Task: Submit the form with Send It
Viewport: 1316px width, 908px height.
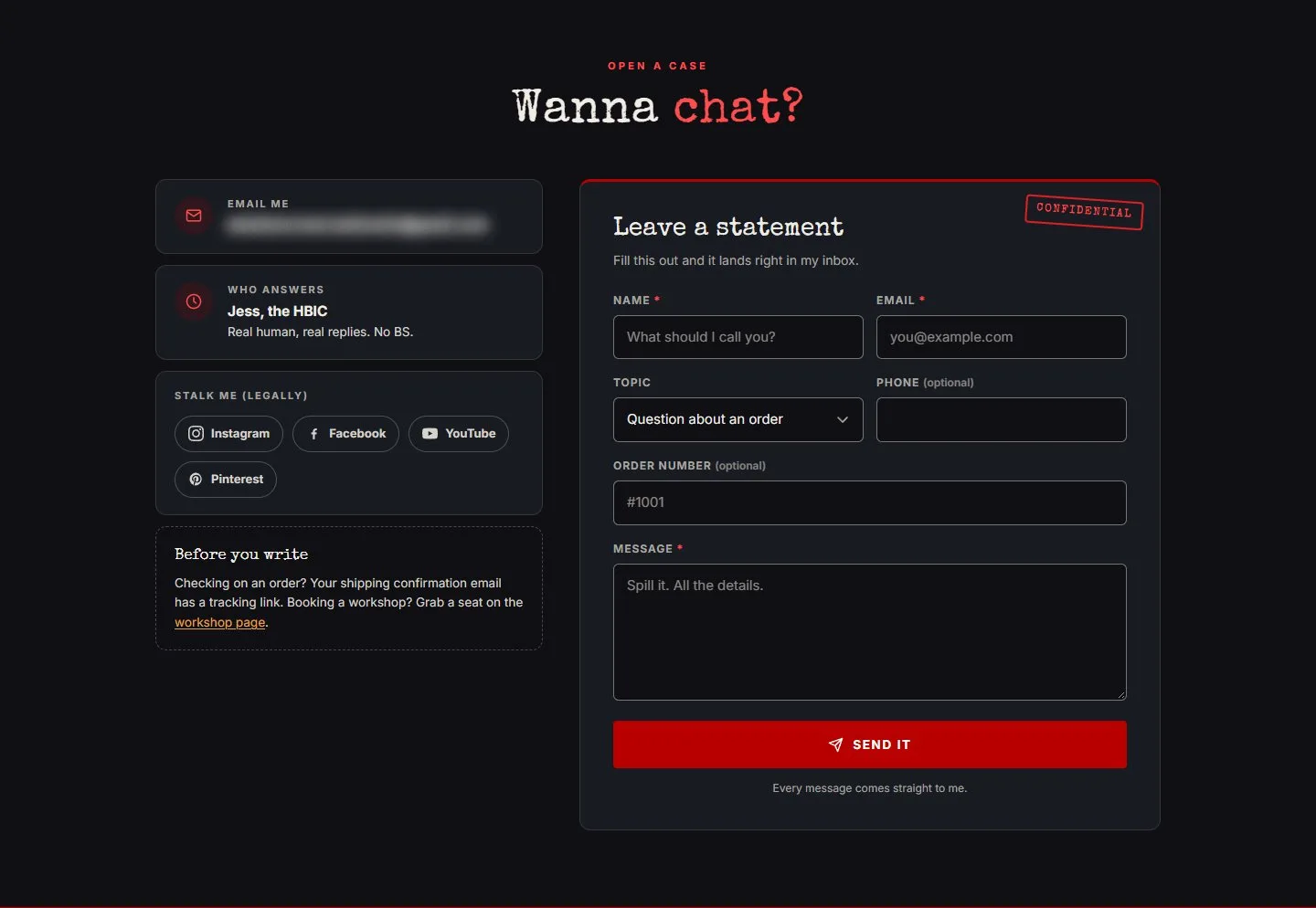Action: [870, 744]
